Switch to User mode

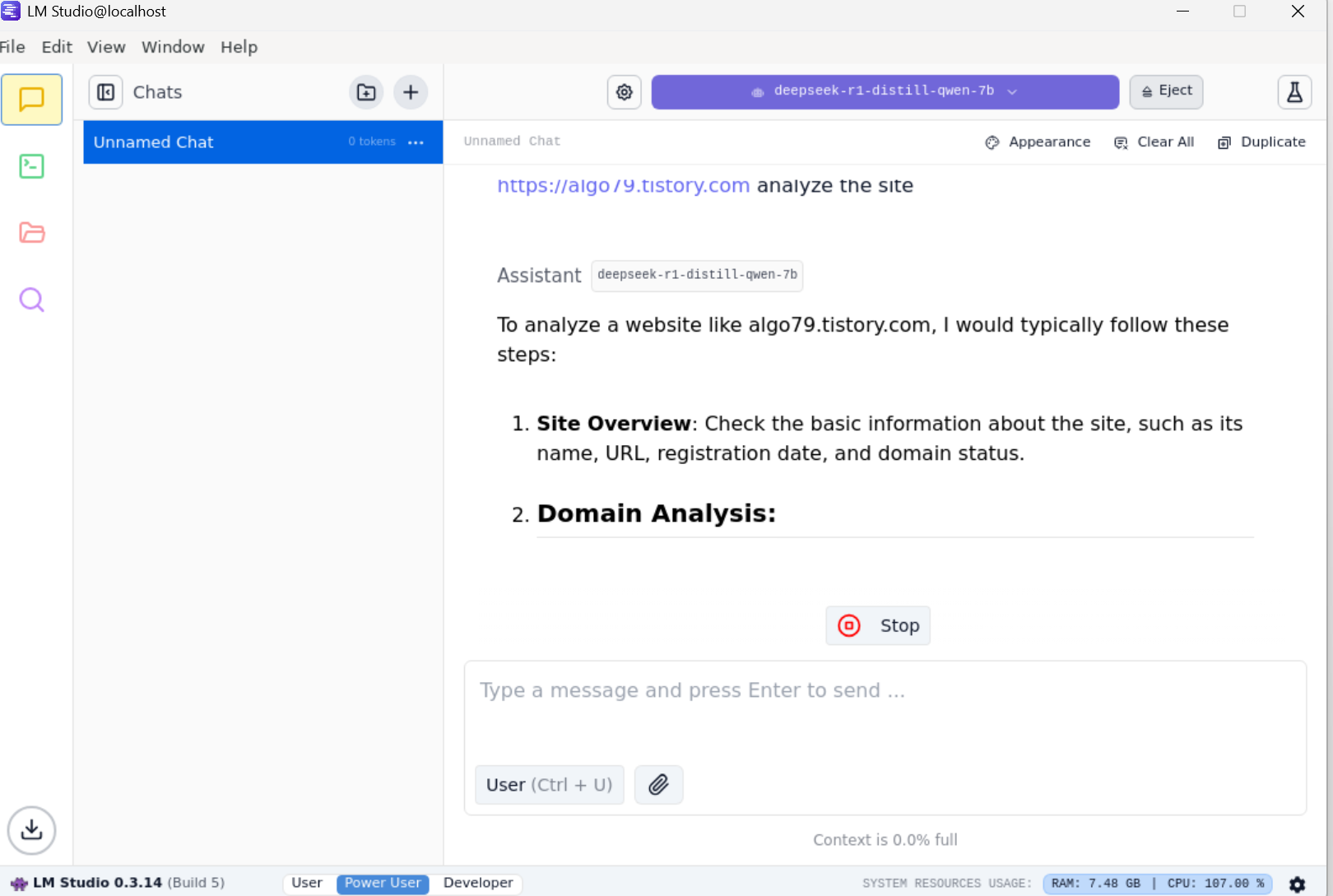click(x=307, y=883)
